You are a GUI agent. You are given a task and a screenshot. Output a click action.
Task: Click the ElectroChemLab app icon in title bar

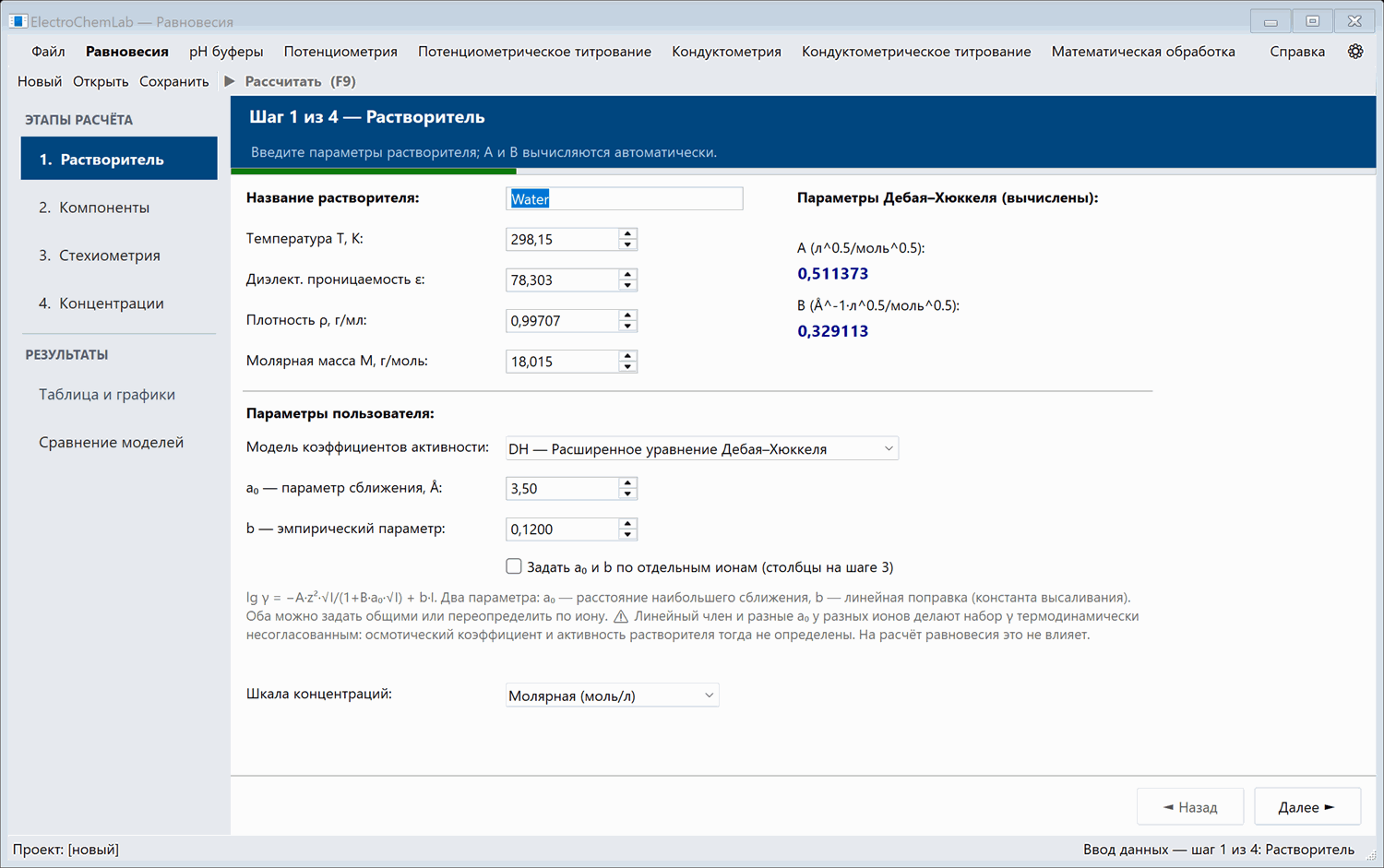(x=18, y=21)
